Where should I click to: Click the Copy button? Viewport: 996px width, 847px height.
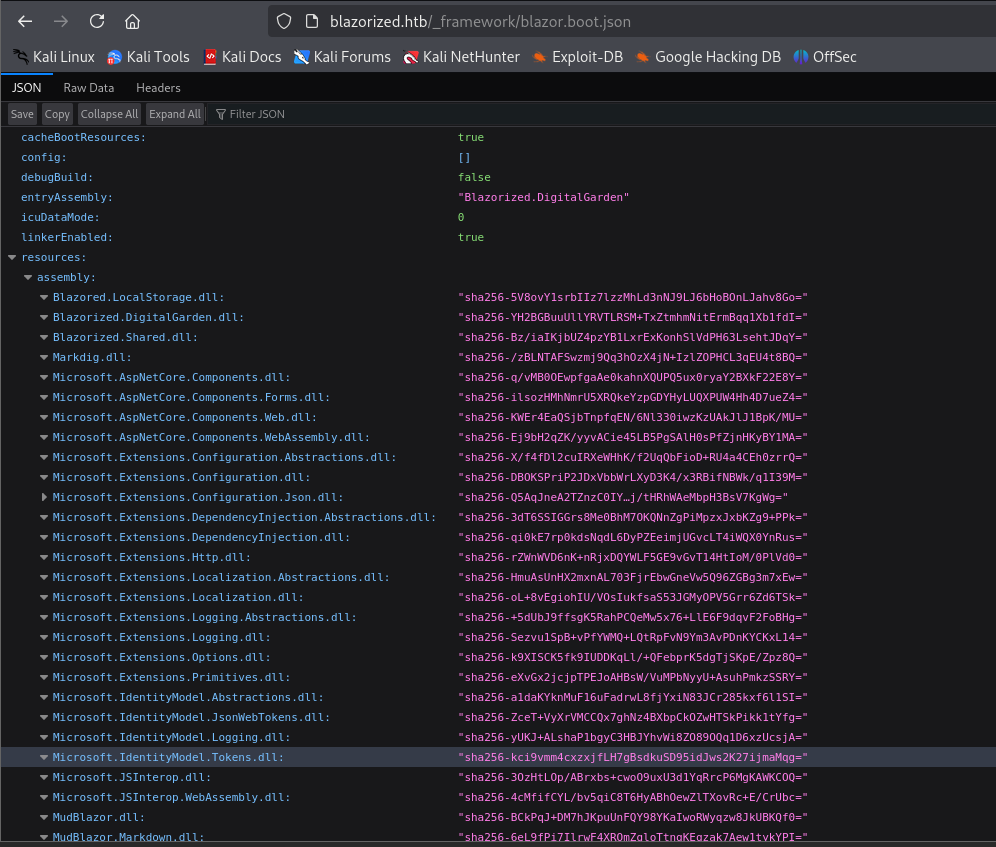(57, 114)
